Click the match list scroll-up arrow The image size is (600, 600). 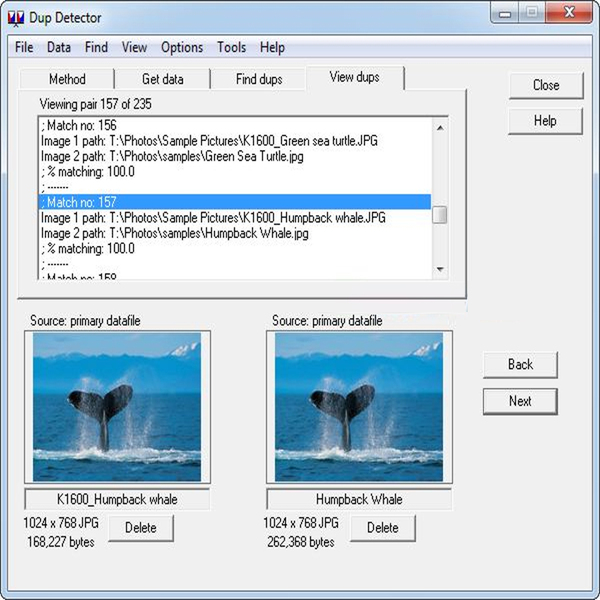tap(440, 128)
